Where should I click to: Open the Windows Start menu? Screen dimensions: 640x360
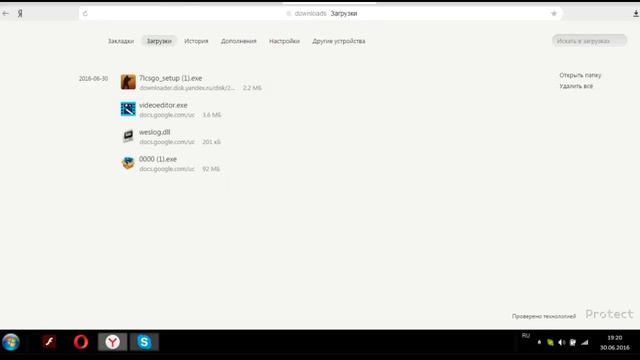coord(11,342)
